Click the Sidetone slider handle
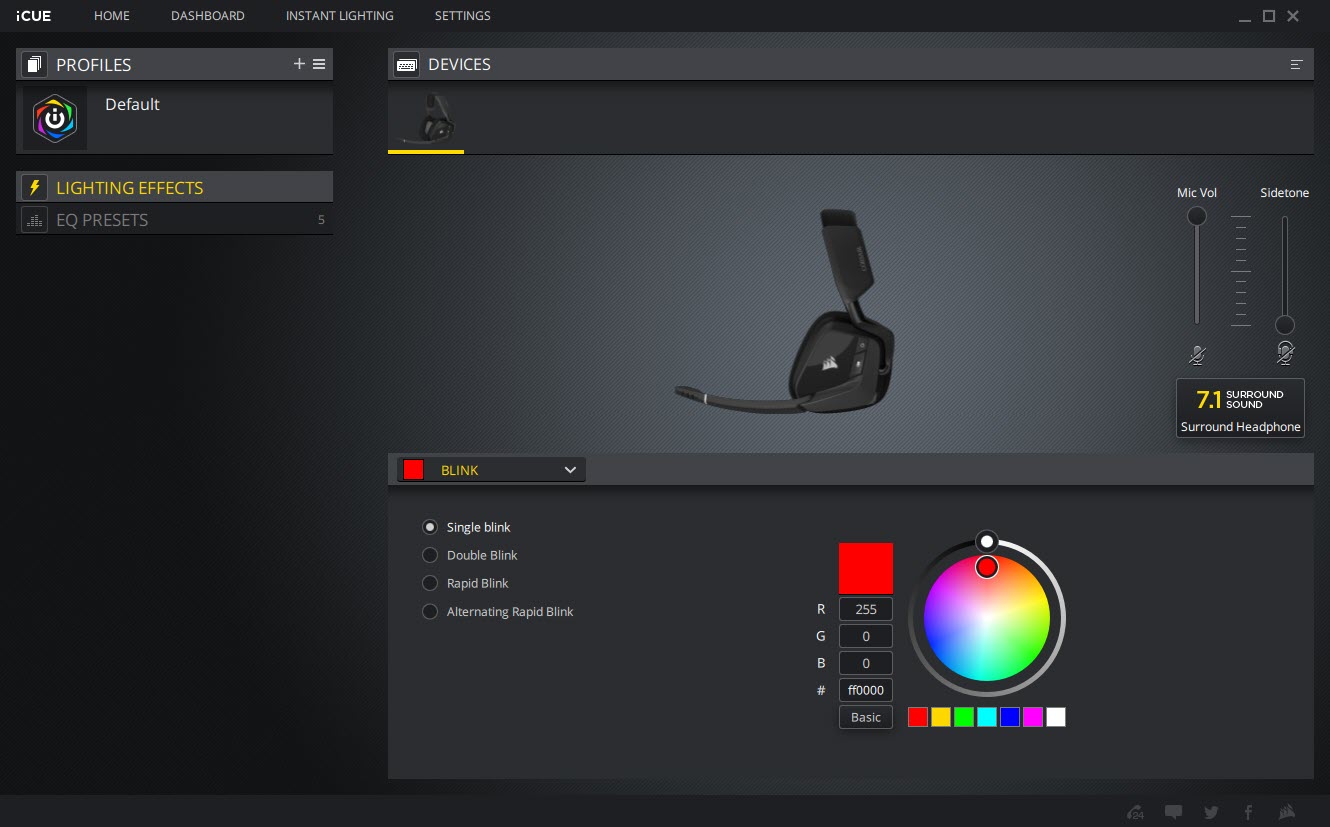This screenshot has width=1330, height=827. [1285, 325]
